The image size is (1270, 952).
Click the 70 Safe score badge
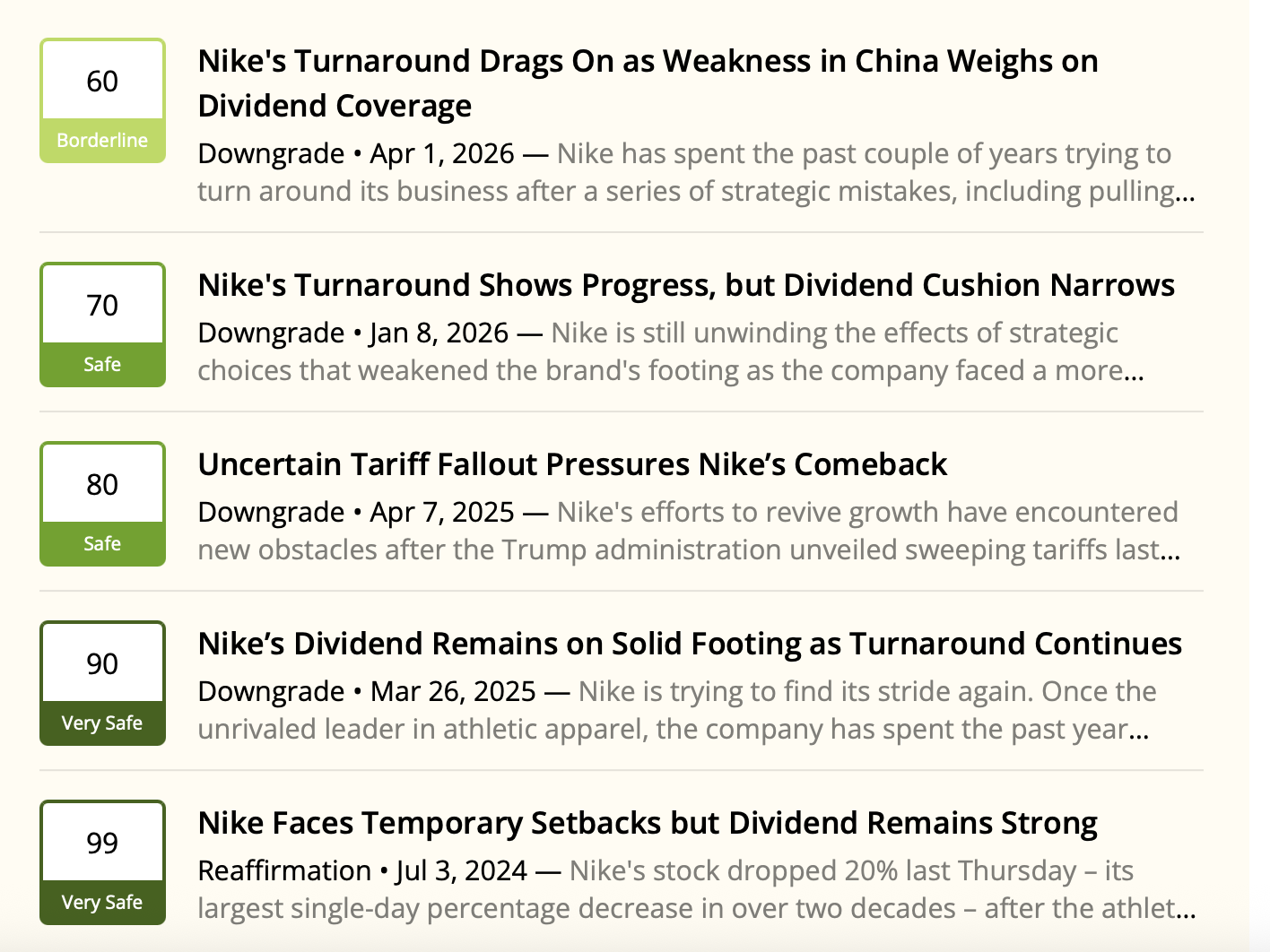102,325
